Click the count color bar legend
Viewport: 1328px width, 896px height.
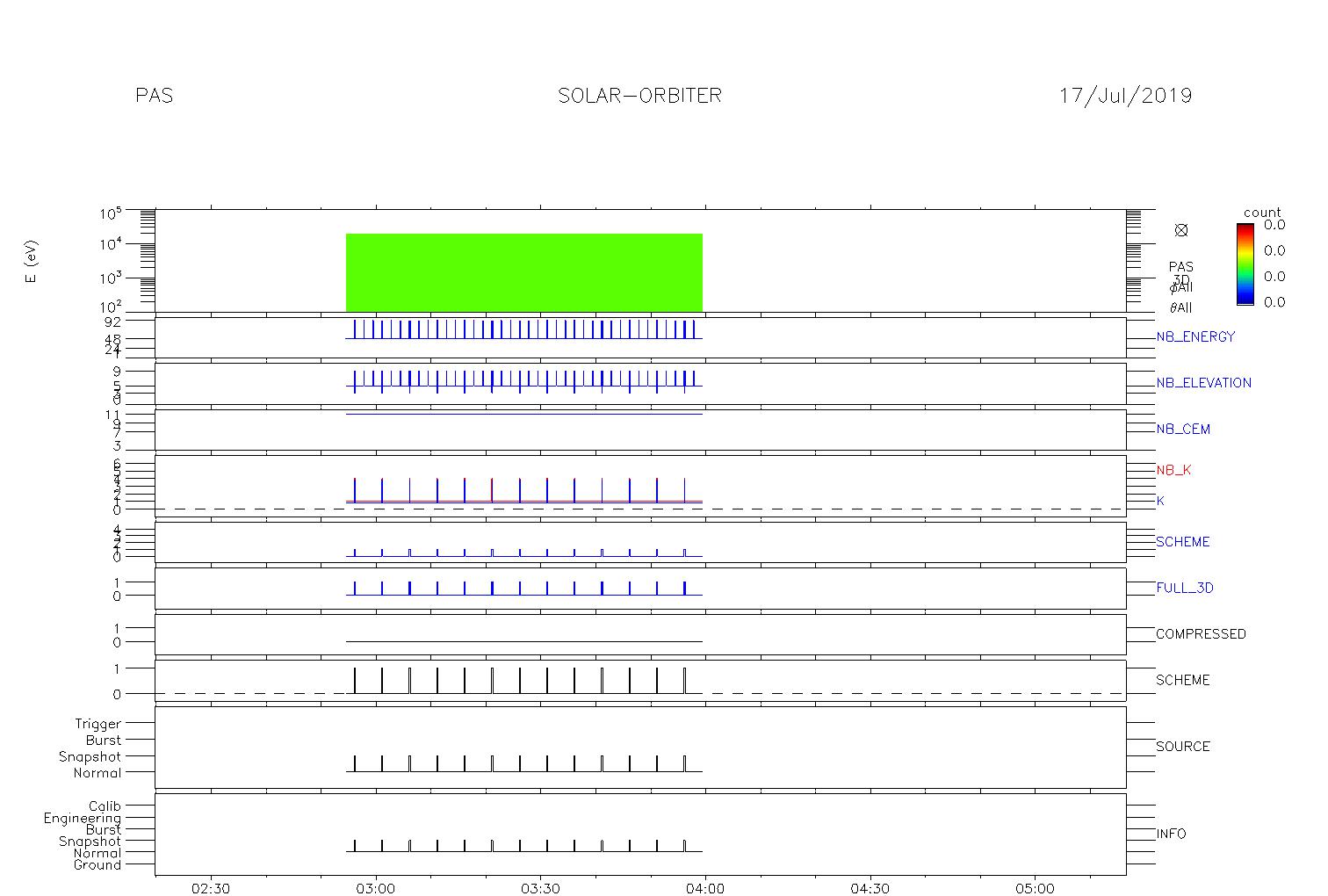tap(1245, 264)
